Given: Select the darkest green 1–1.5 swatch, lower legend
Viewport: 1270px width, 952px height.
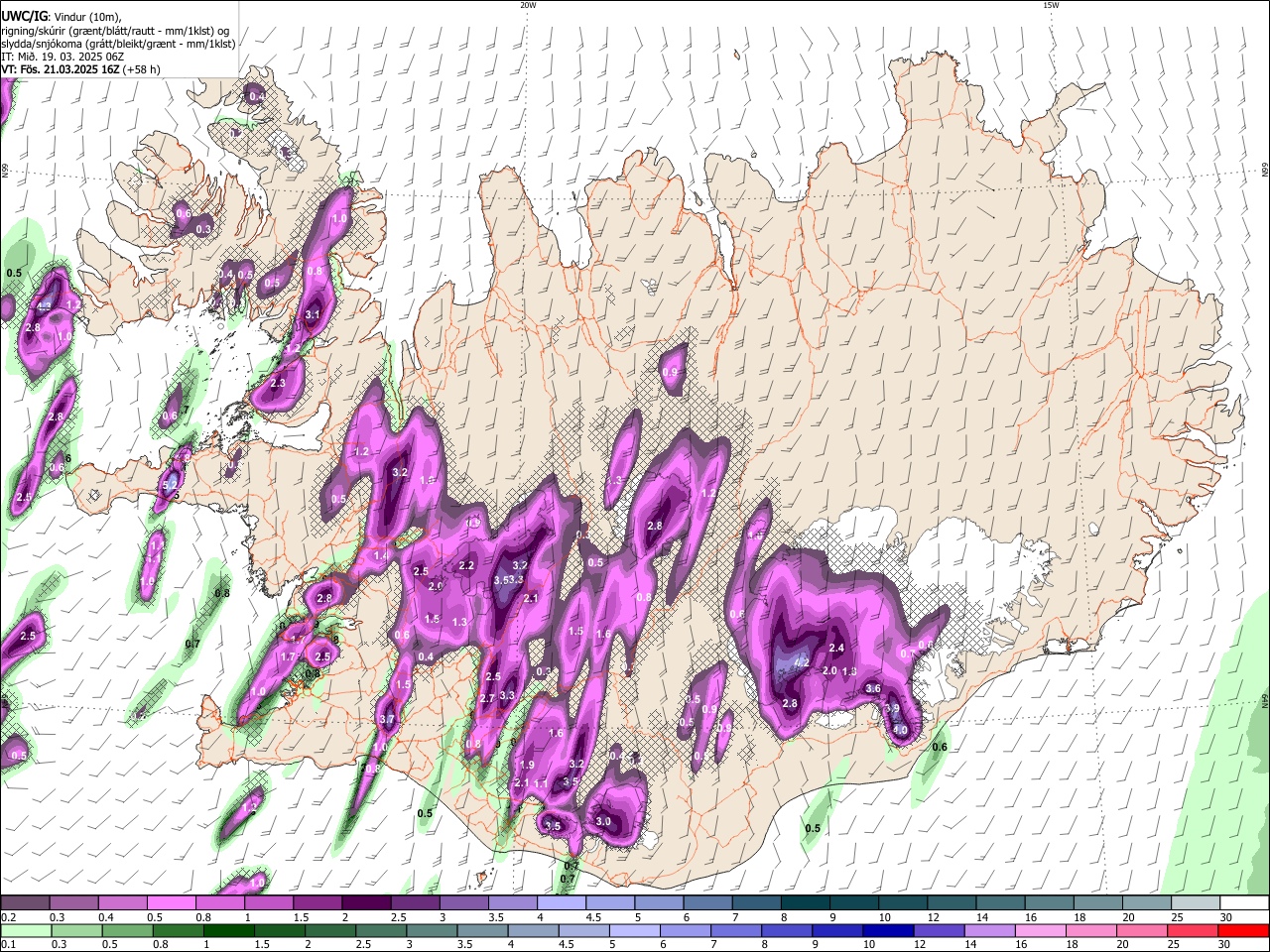Looking at the screenshot, I should [229, 930].
